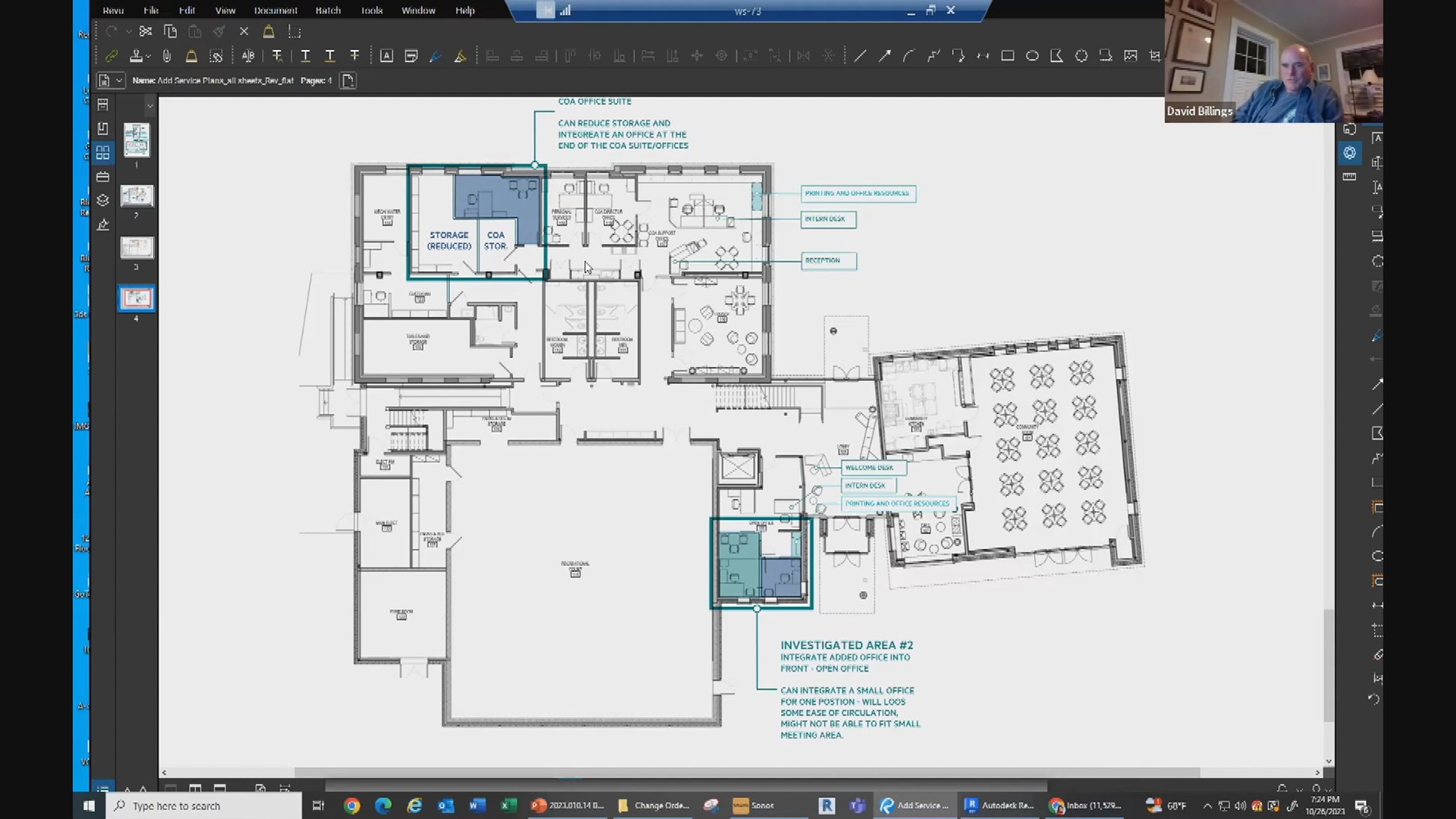
Task: Open the Properties gear panel
Action: 1349,152
